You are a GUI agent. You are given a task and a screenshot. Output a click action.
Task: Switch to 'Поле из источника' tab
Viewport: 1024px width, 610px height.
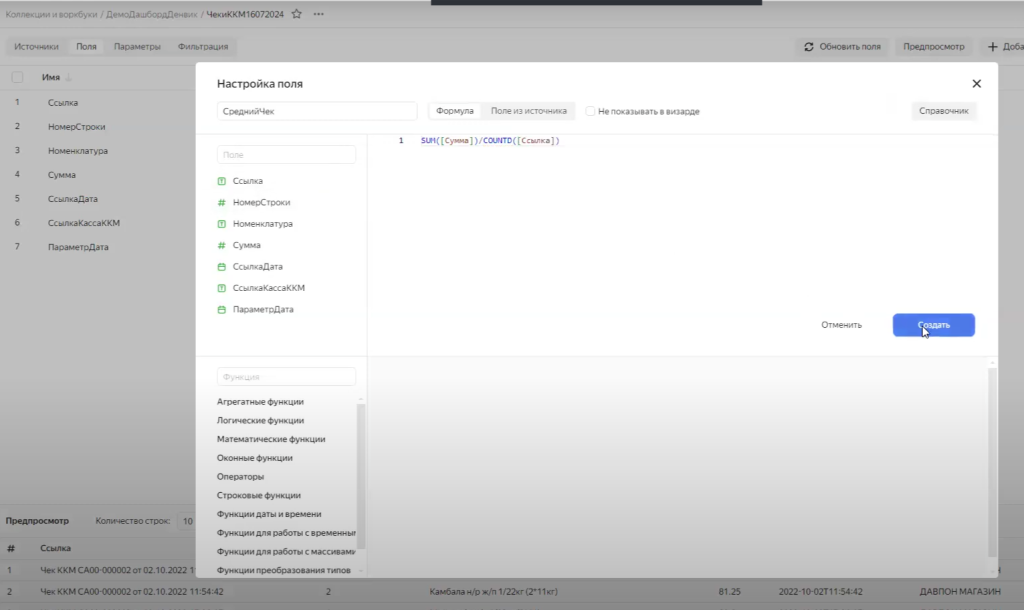pyautogui.click(x=528, y=111)
